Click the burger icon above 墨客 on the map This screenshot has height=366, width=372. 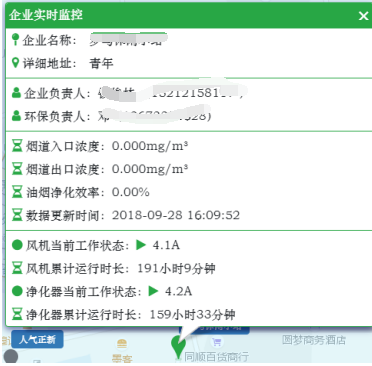(122, 343)
